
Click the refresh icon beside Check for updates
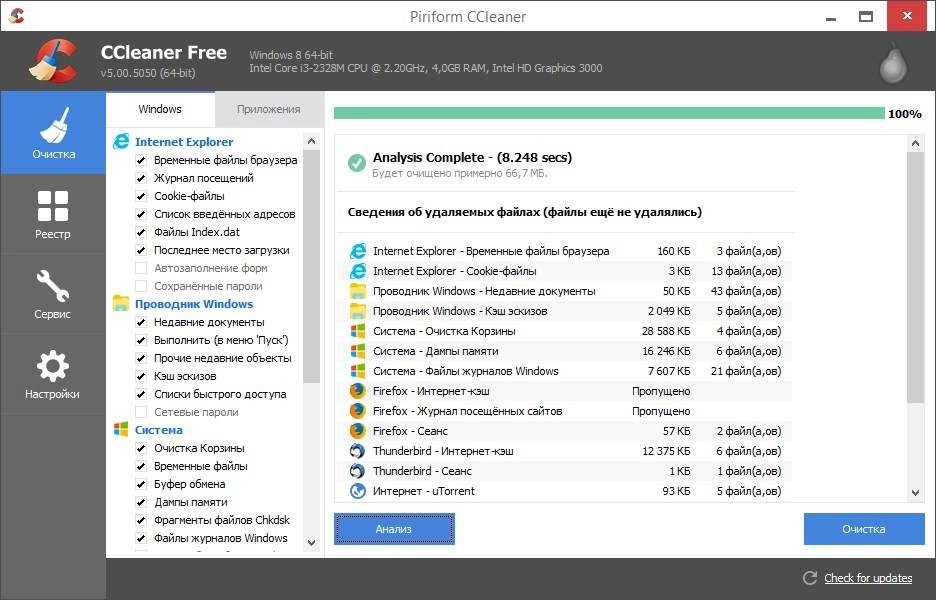tap(810, 578)
